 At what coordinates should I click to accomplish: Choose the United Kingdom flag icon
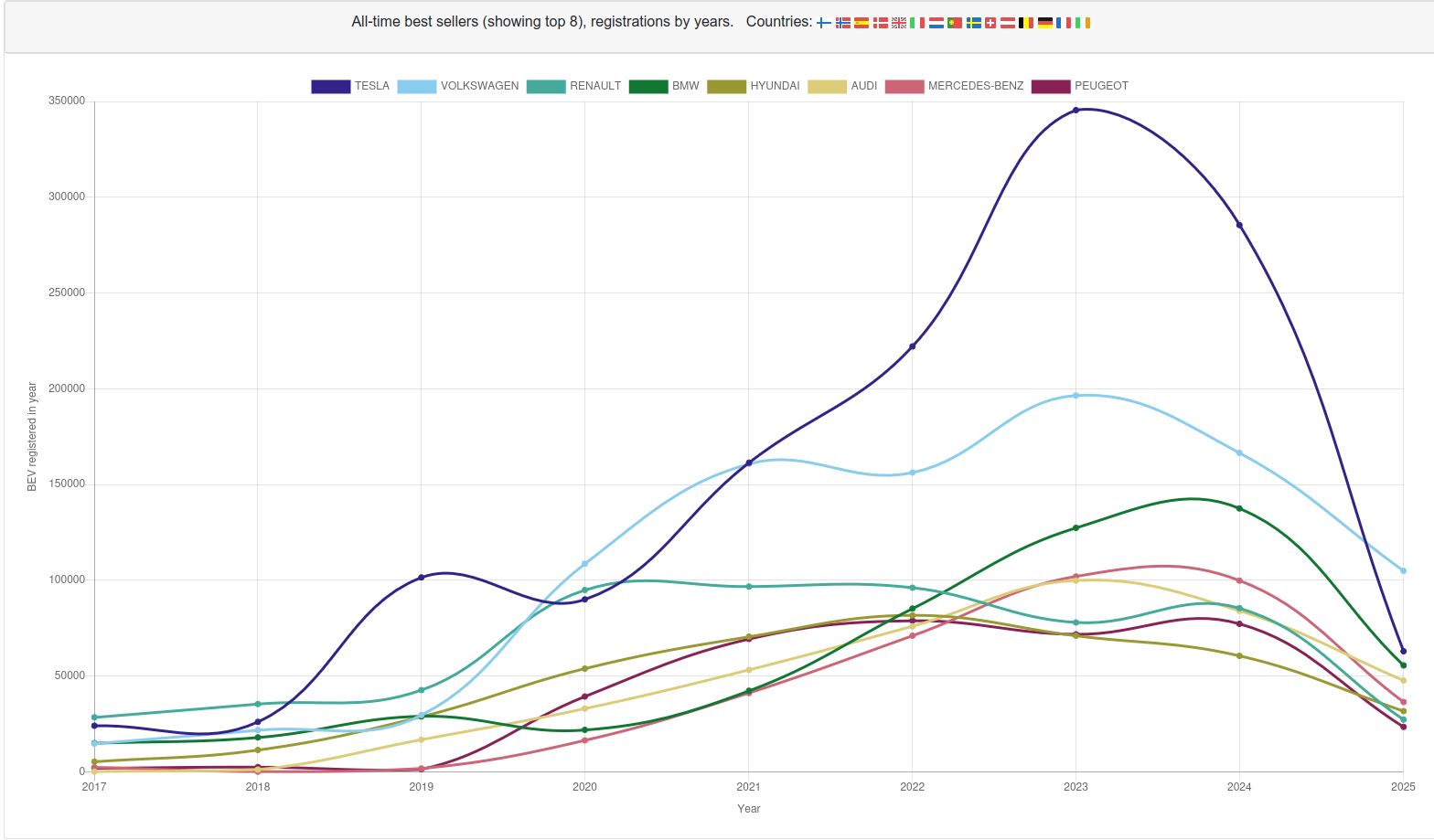(899, 23)
